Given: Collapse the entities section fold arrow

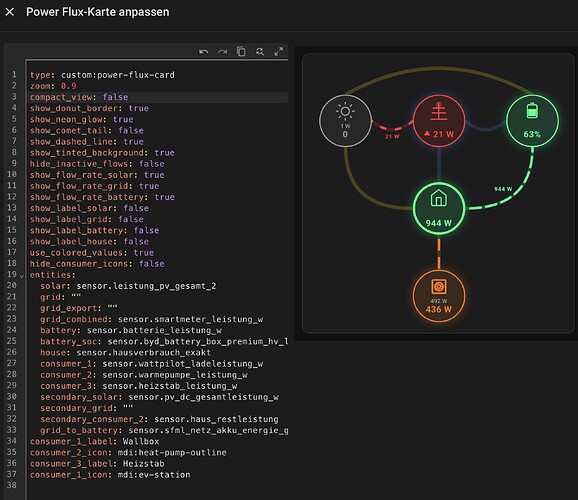Looking at the screenshot, I should (22, 276).
